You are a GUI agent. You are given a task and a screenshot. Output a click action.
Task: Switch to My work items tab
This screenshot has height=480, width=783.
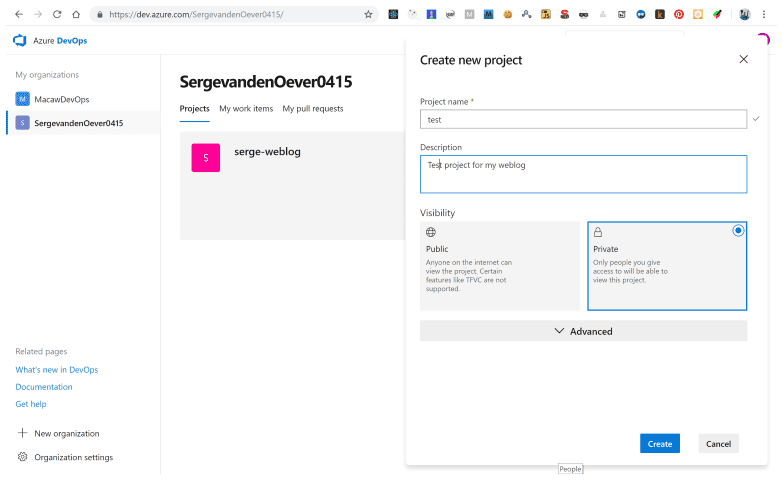246,108
